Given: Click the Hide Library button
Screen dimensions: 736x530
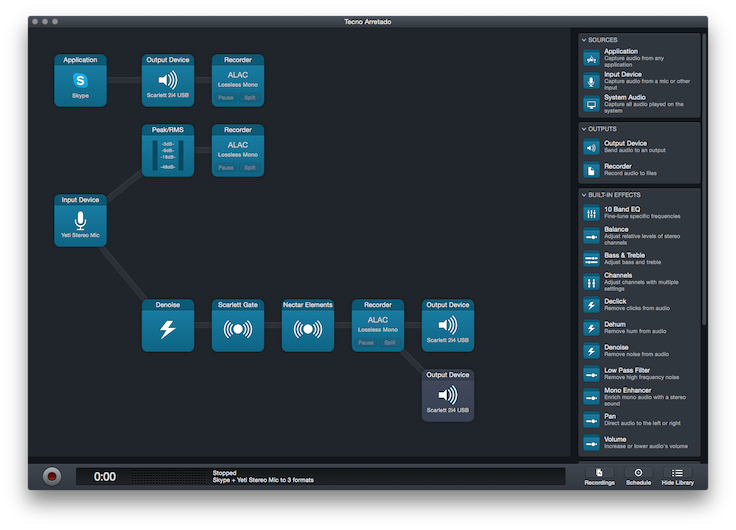Looking at the screenshot, I should tap(677, 476).
